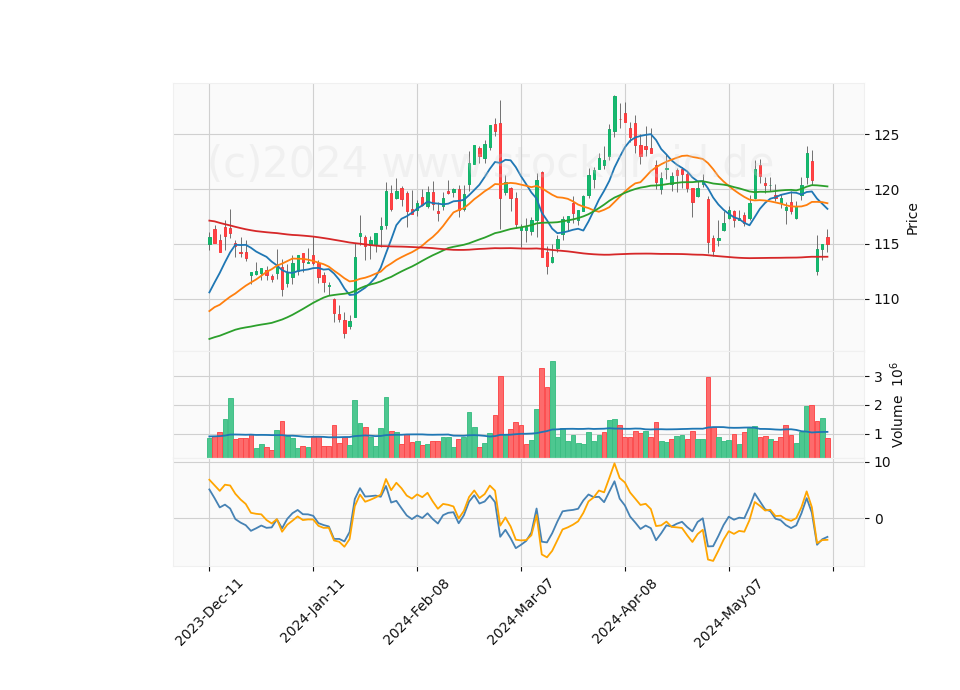960x690 pixels.
Task: Click the volume axis value 1
Action: 878,435
